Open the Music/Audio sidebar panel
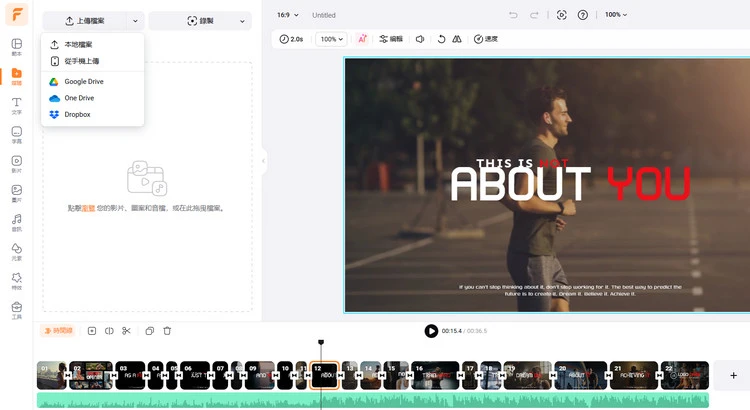This screenshot has height=410, width=750. pos(17,222)
